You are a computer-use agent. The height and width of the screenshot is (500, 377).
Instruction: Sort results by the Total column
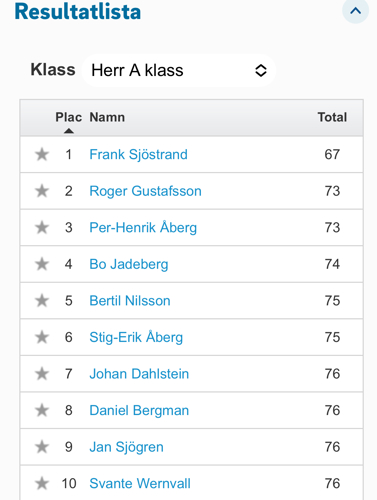click(x=332, y=117)
